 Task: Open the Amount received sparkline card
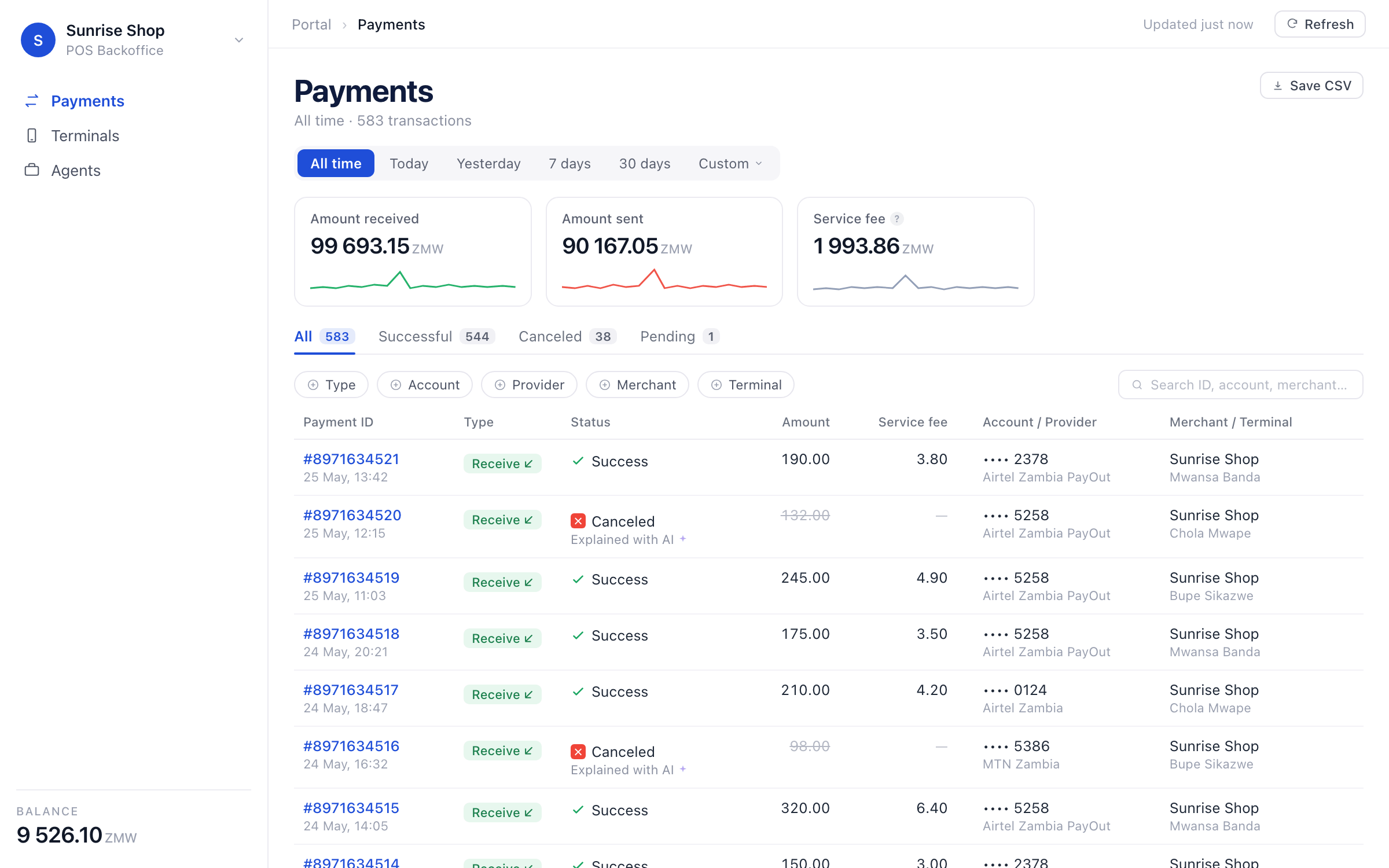pos(413,252)
